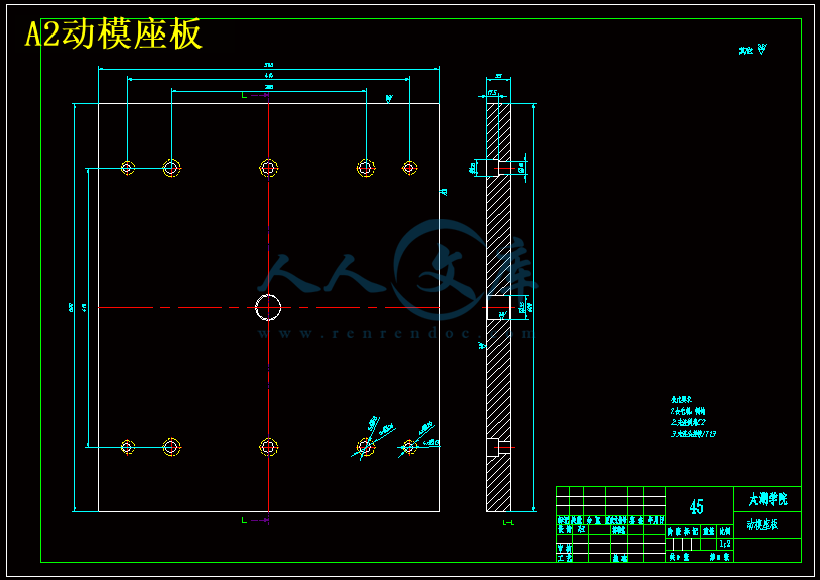The height and width of the screenshot is (580, 820).
Task: Click green "L" section marker above the plate
Action: 244,95
